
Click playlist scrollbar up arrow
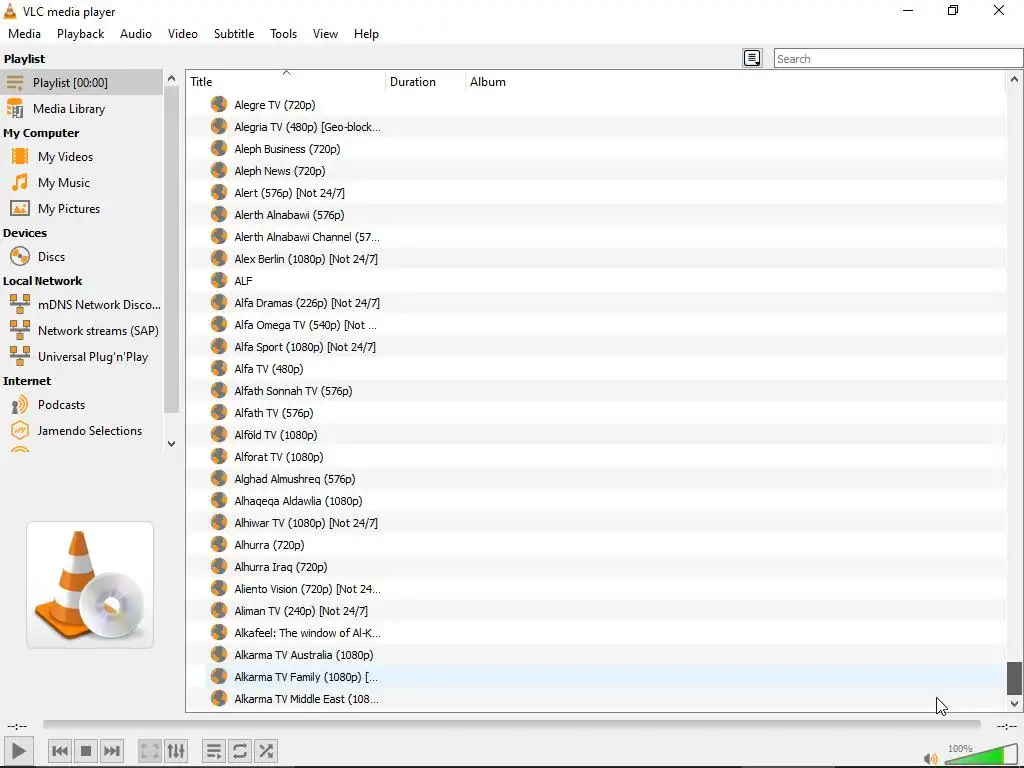pyautogui.click(x=1014, y=80)
